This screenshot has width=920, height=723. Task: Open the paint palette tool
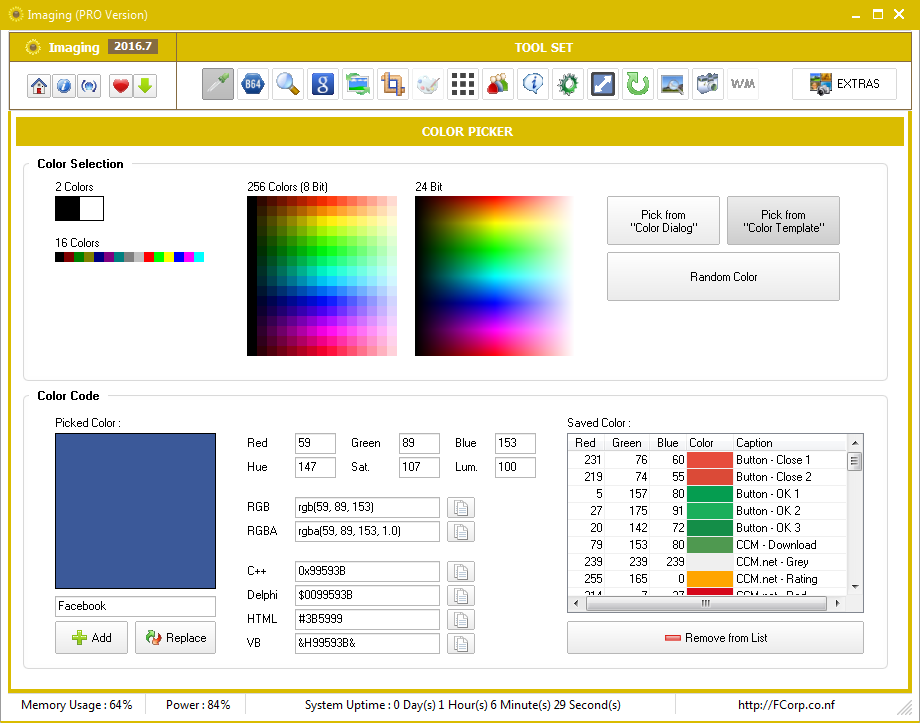(428, 84)
